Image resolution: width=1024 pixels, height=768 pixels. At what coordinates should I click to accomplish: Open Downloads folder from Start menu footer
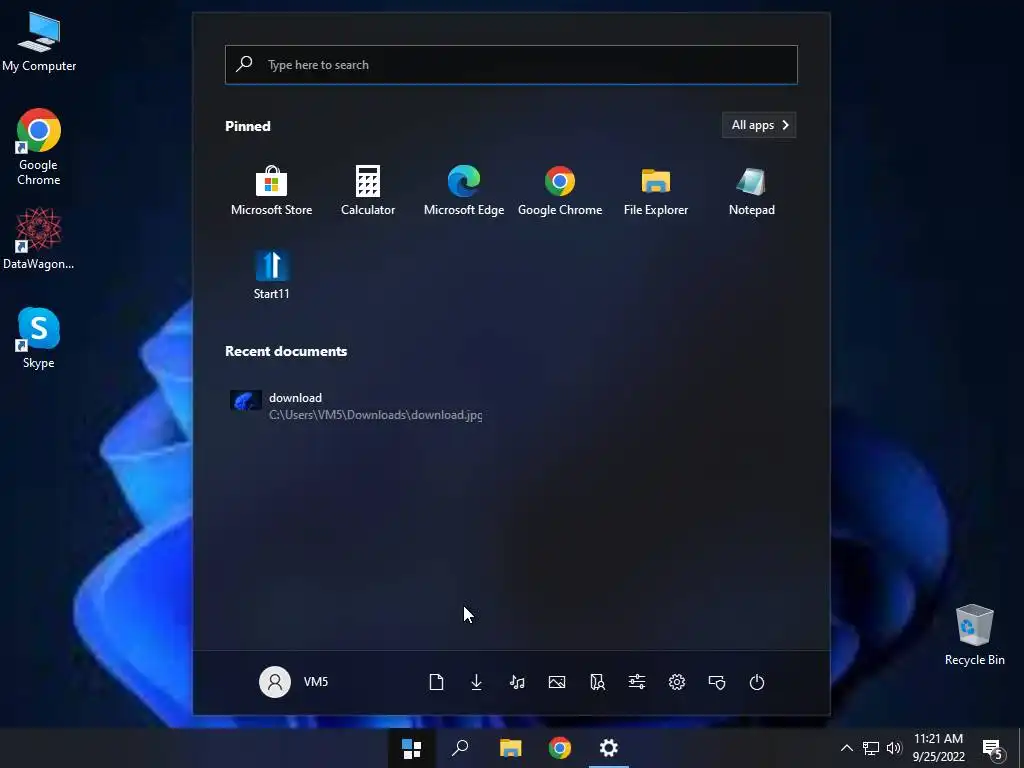(477, 682)
